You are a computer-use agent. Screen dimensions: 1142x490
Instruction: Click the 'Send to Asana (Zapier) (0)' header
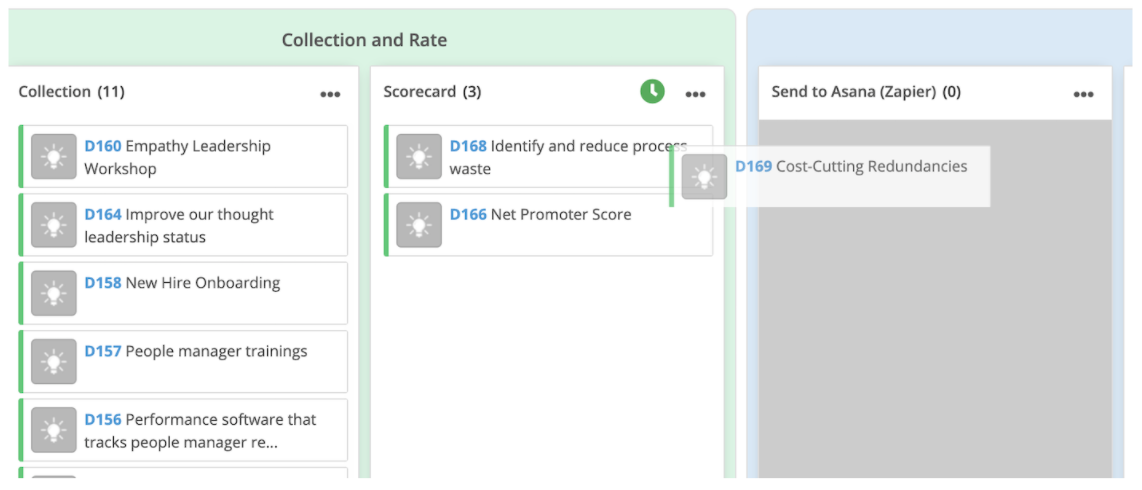click(x=866, y=92)
